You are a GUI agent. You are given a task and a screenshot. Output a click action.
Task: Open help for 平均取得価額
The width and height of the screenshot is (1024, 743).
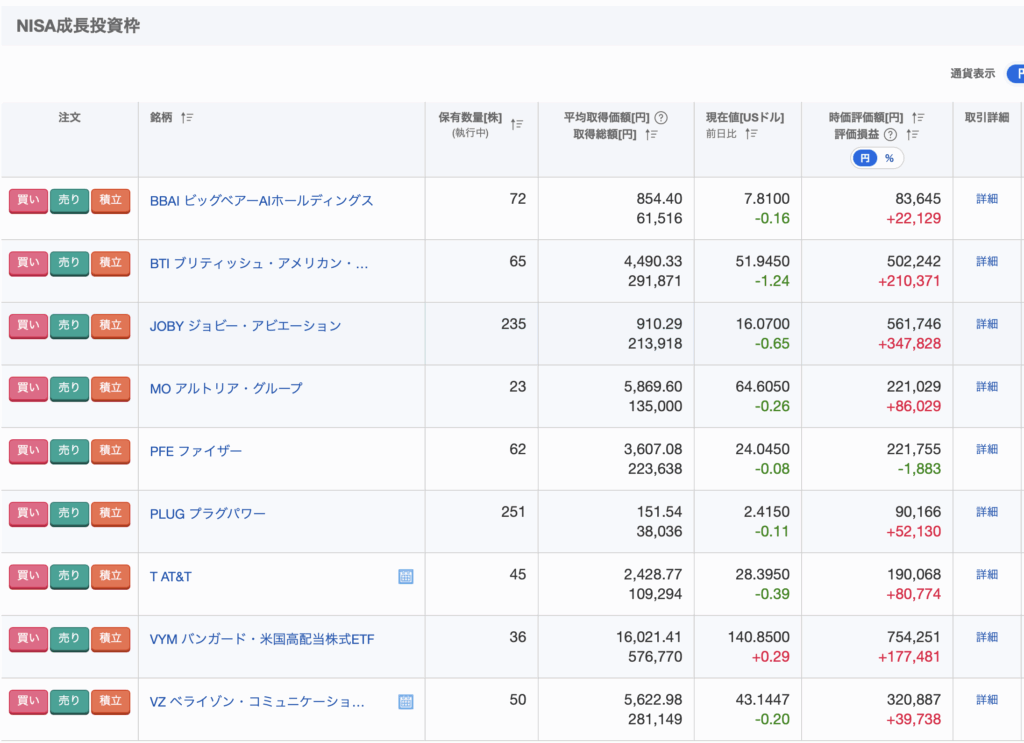(661, 118)
